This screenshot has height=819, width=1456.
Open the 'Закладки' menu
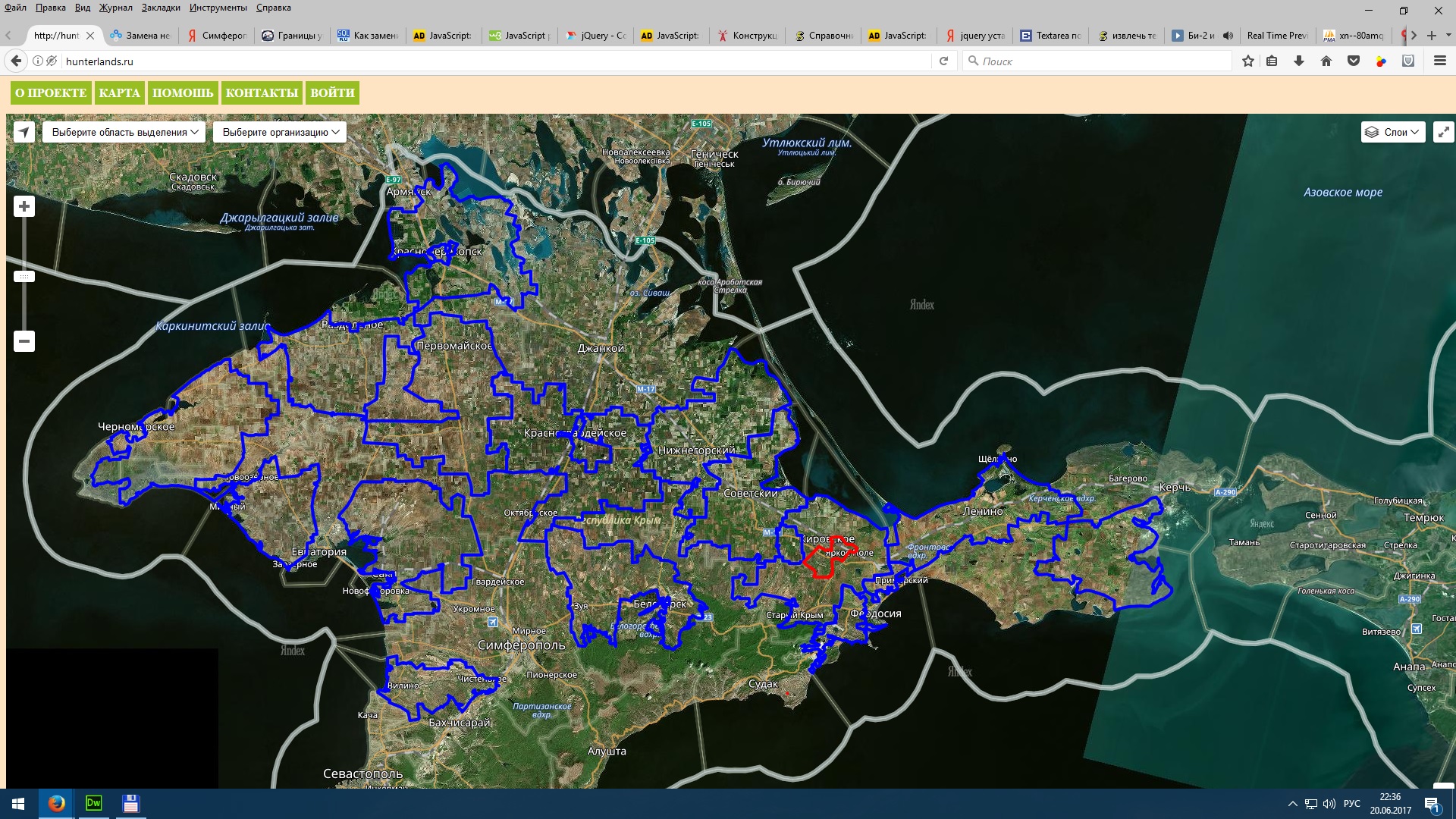[x=161, y=8]
